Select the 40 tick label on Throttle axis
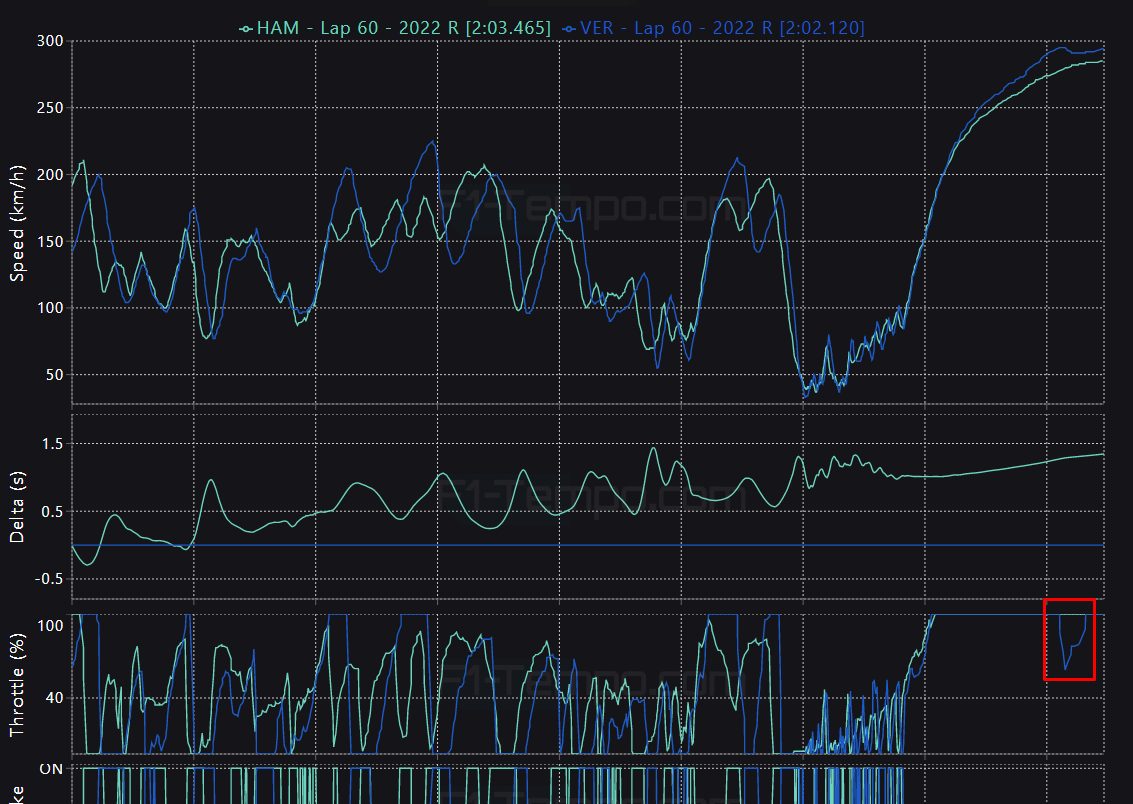The width and height of the screenshot is (1133, 804). tap(54, 698)
